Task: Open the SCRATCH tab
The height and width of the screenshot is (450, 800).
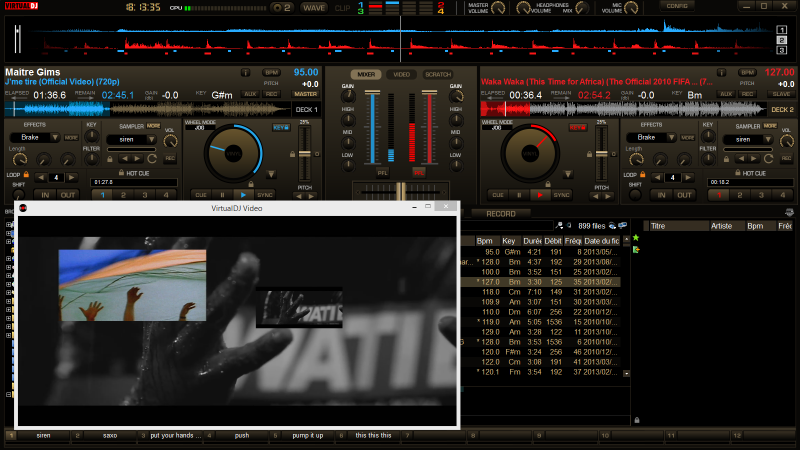Action: pyautogui.click(x=437, y=74)
